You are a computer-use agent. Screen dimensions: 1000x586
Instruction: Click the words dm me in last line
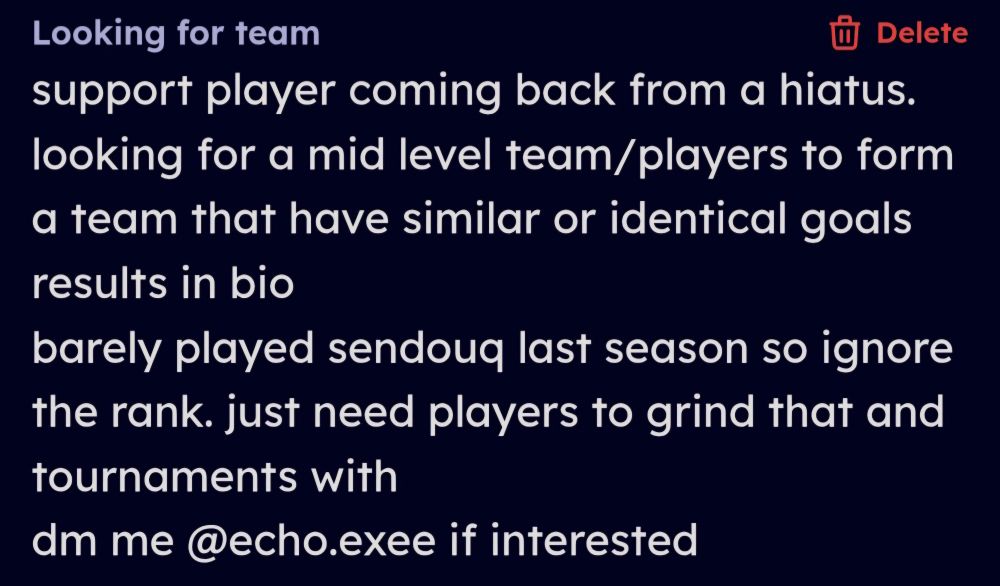(103, 539)
